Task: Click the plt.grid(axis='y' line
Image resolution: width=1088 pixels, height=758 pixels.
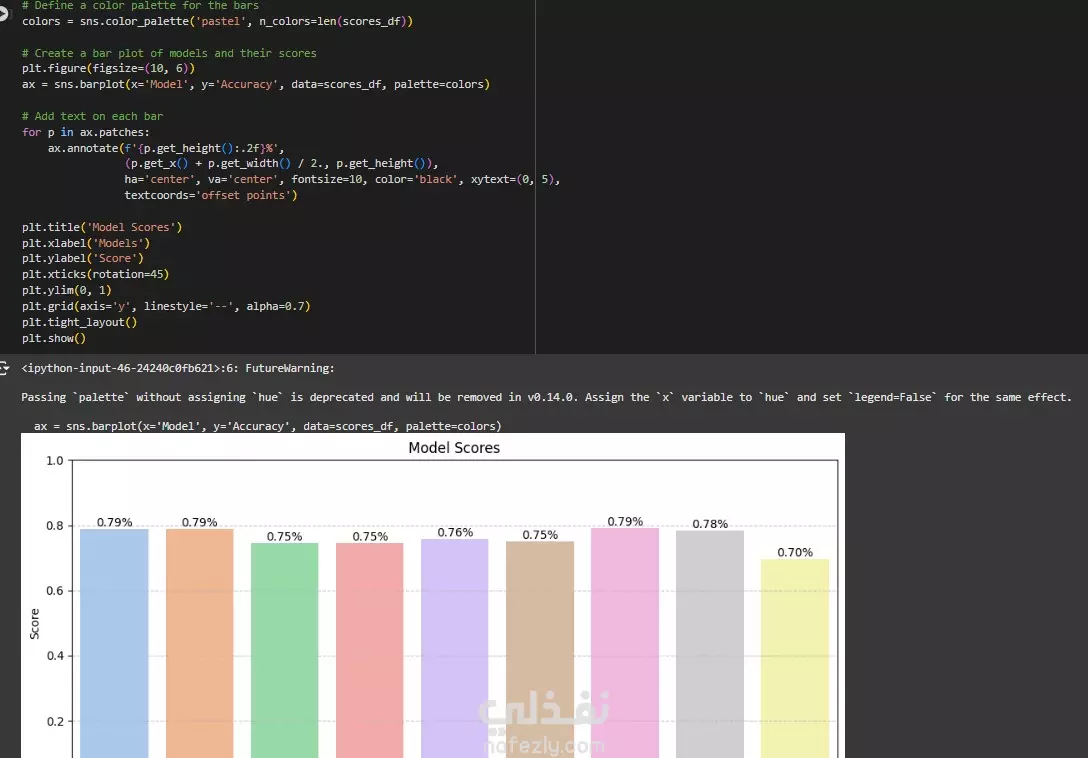Action: (x=166, y=306)
